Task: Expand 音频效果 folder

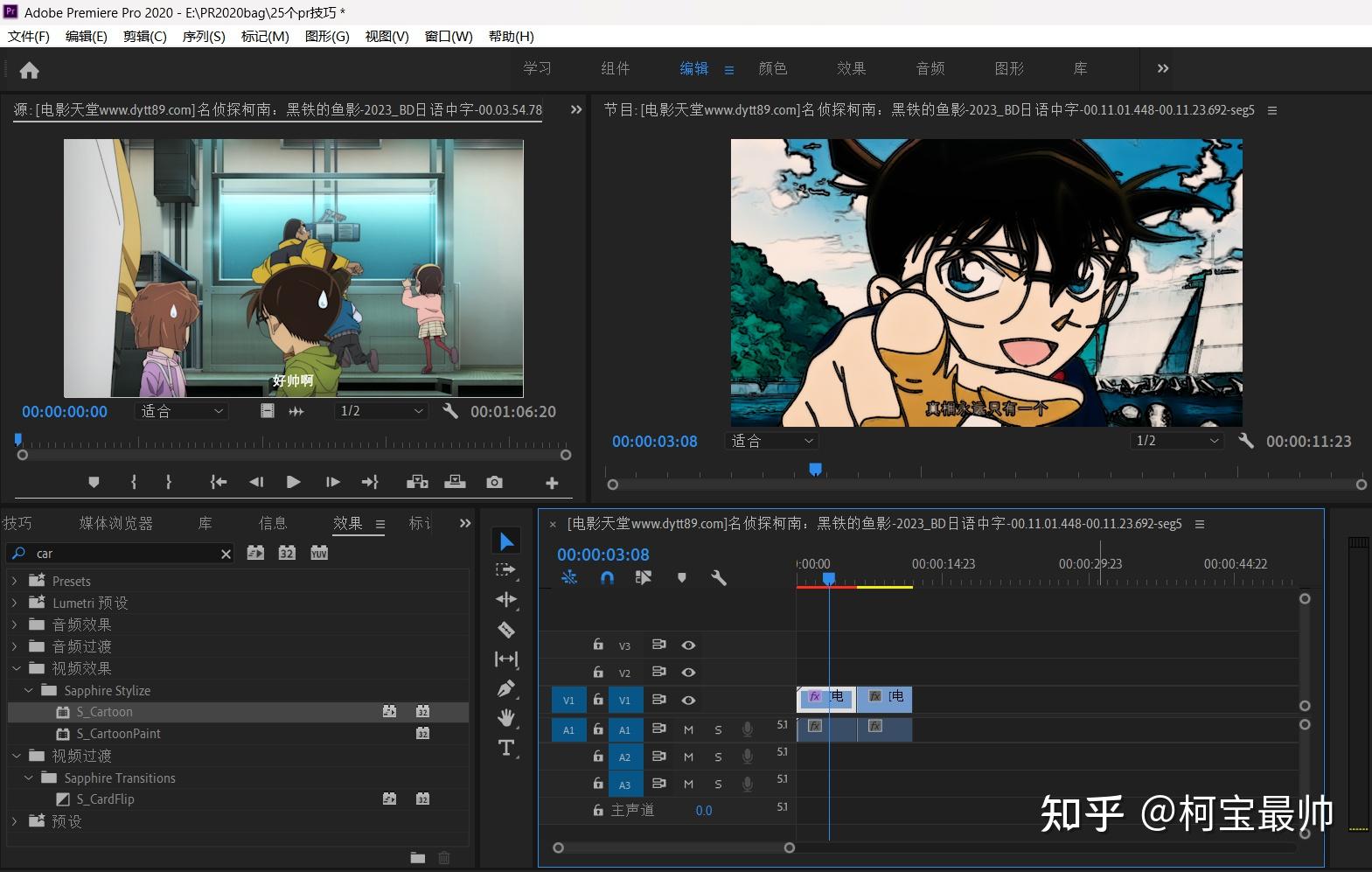Action: pyautogui.click(x=14, y=624)
